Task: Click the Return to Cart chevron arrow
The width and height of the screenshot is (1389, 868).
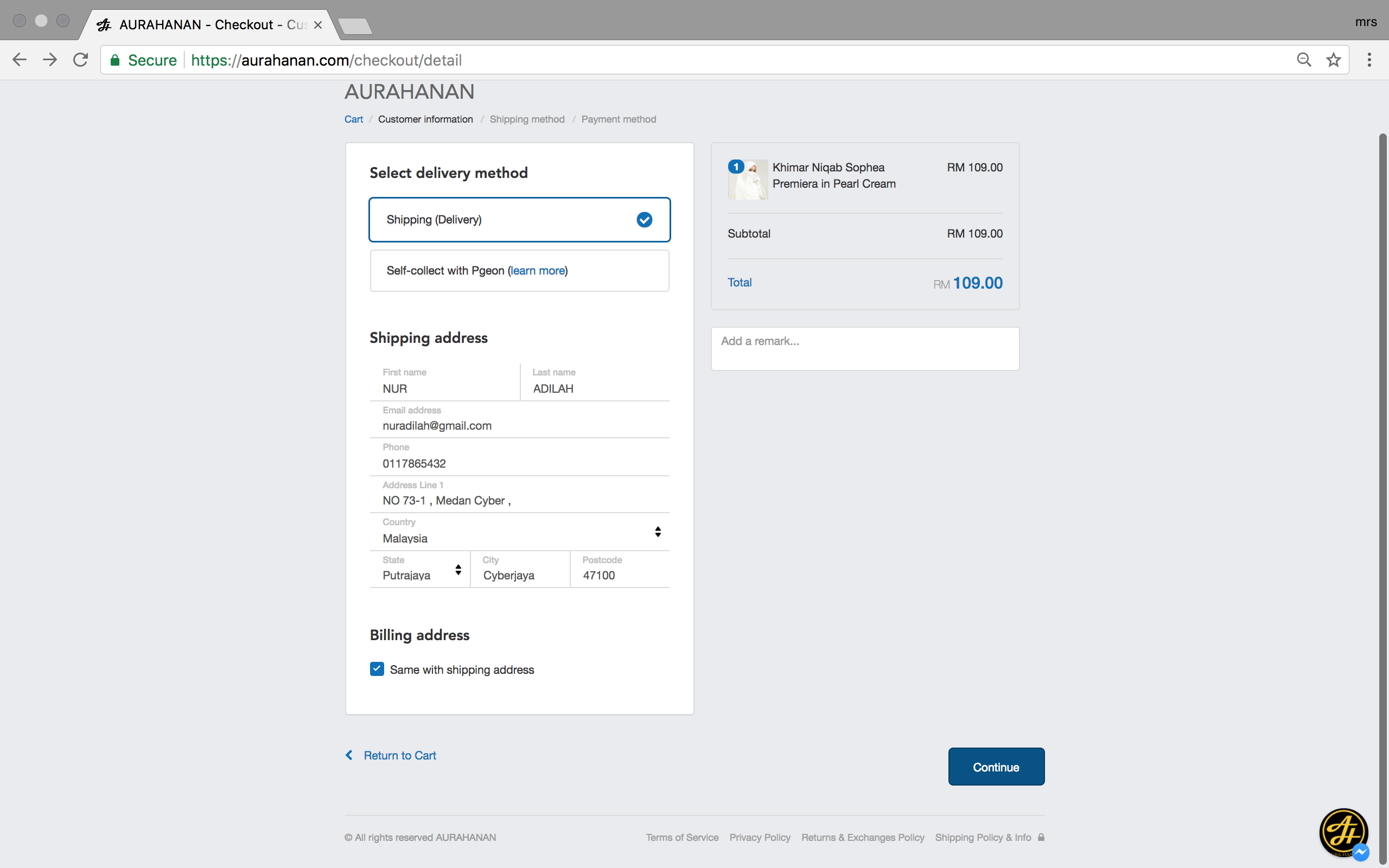Action: click(x=349, y=755)
